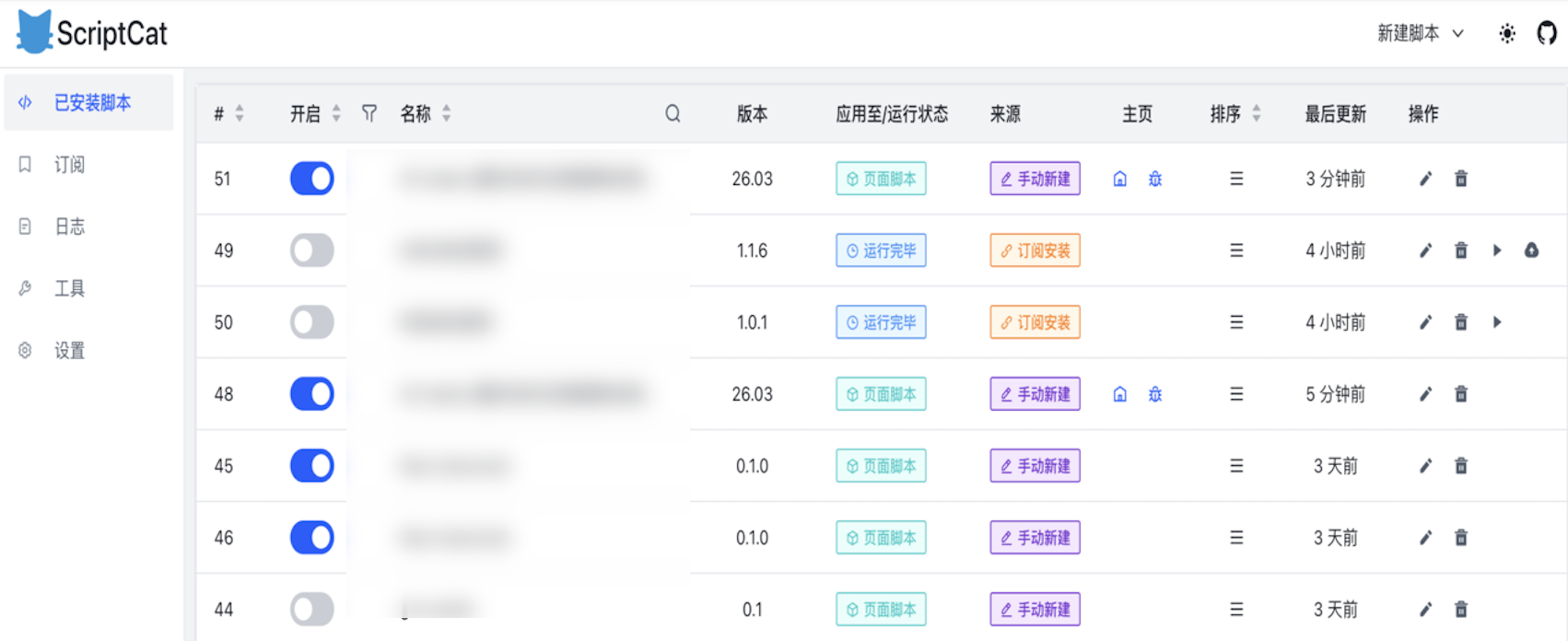Click the search icon in the name column
The image size is (1568, 641).
click(x=673, y=113)
